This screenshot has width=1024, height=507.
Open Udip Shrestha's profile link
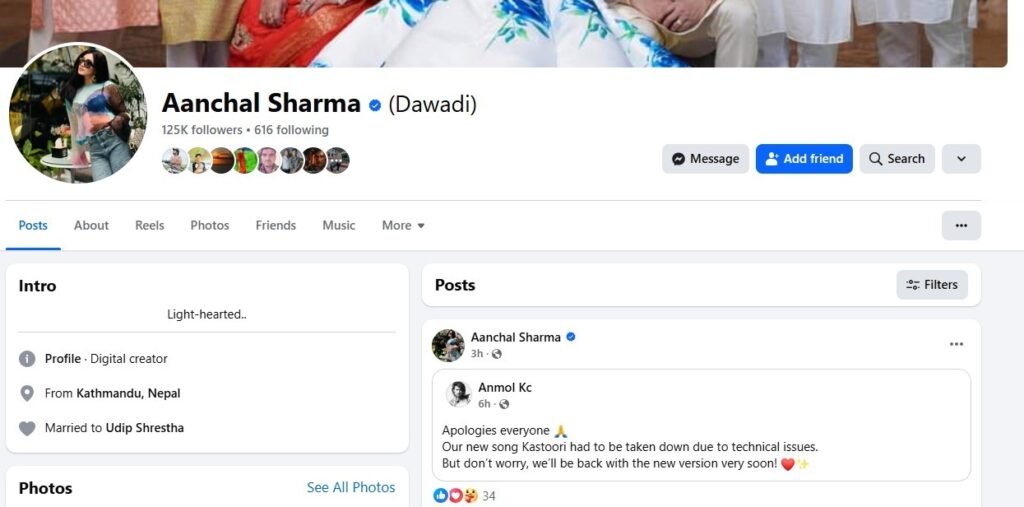pos(144,428)
